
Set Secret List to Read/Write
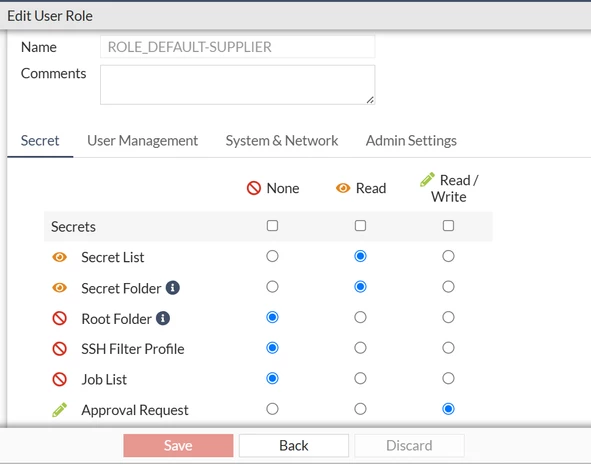448,256
